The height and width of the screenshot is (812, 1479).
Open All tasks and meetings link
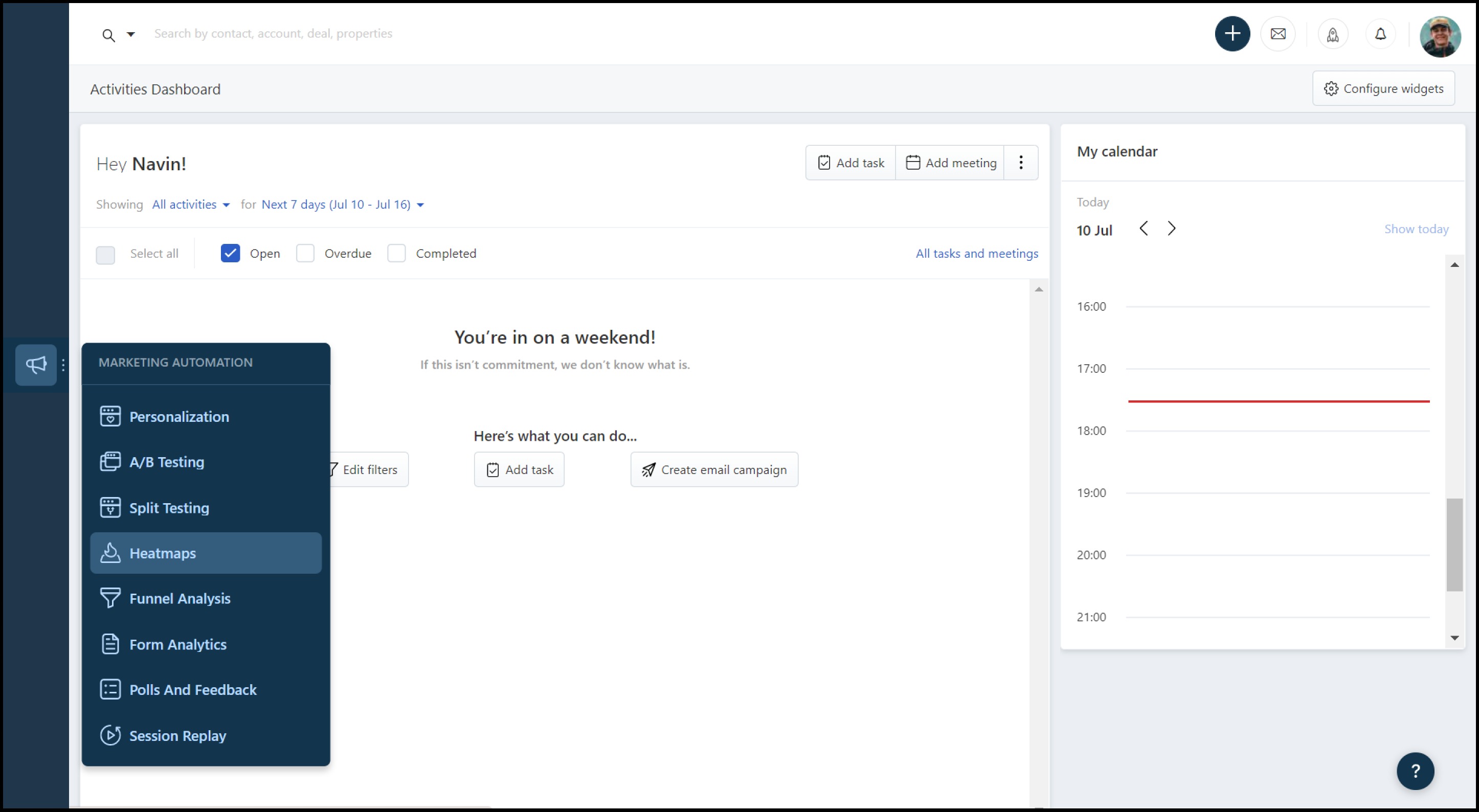tap(976, 253)
